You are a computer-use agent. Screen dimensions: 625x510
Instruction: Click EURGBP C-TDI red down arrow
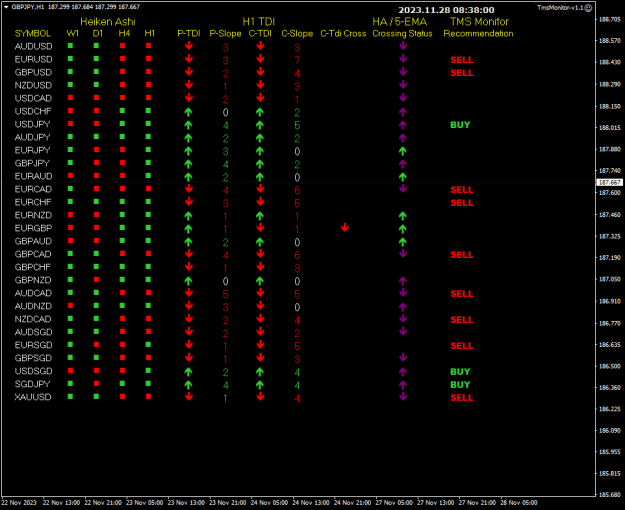click(260, 227)
